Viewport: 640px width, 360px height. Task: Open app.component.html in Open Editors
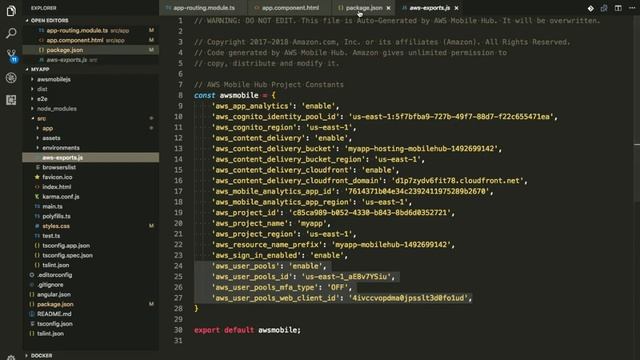(91, 40)
